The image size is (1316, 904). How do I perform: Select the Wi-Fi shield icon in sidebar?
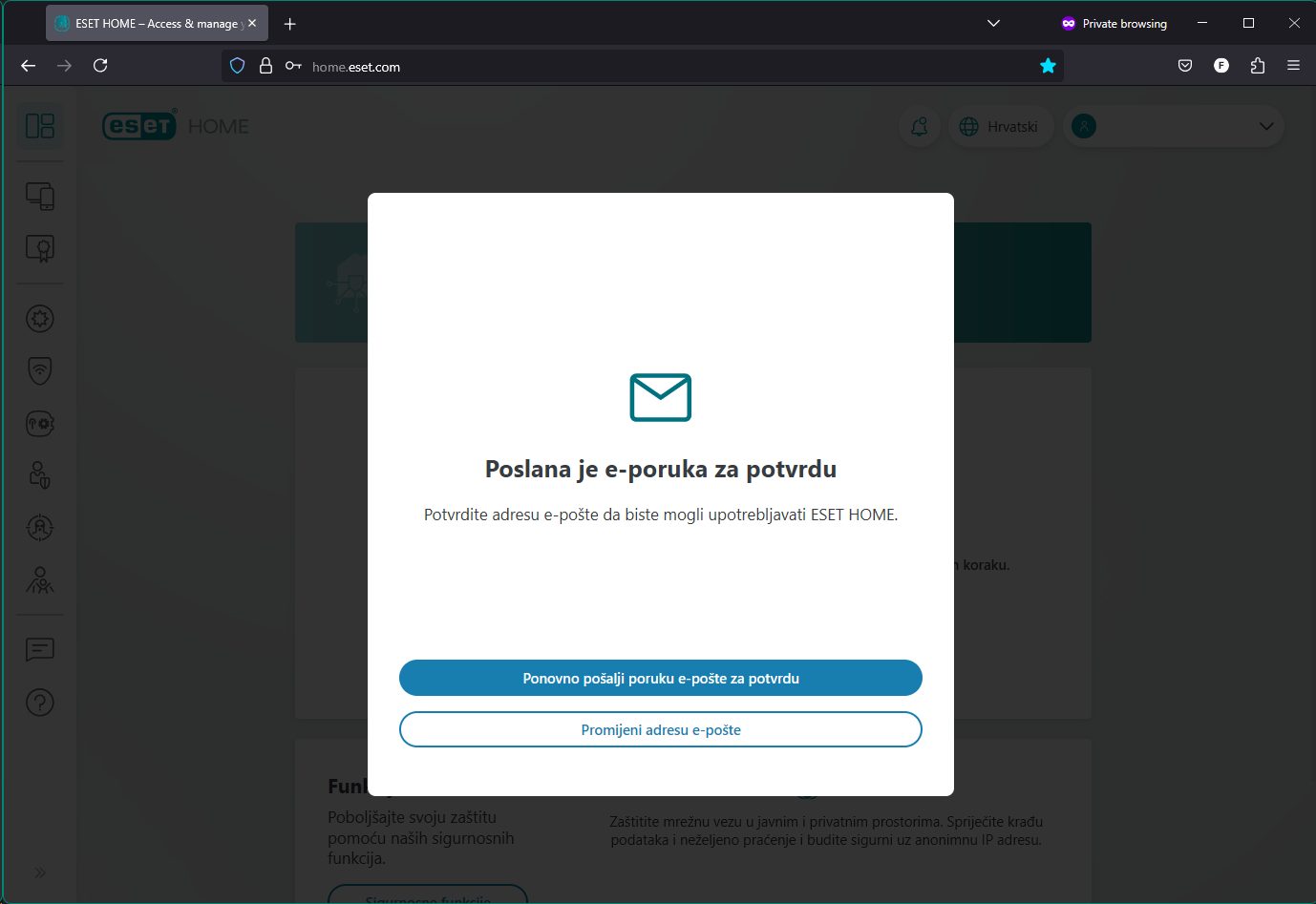click(x=40, y=370)
